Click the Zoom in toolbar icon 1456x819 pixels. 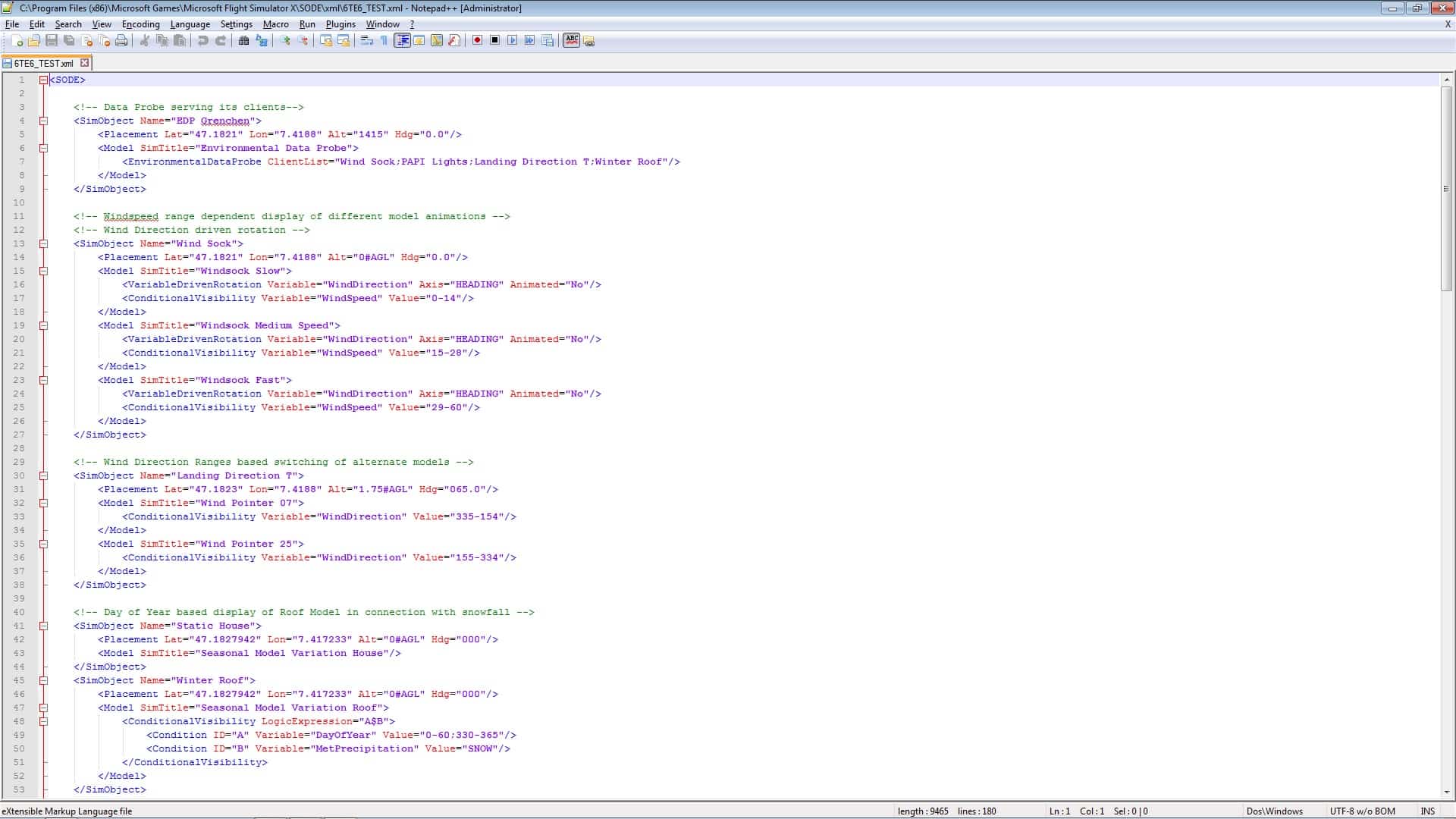click(285, 41)
